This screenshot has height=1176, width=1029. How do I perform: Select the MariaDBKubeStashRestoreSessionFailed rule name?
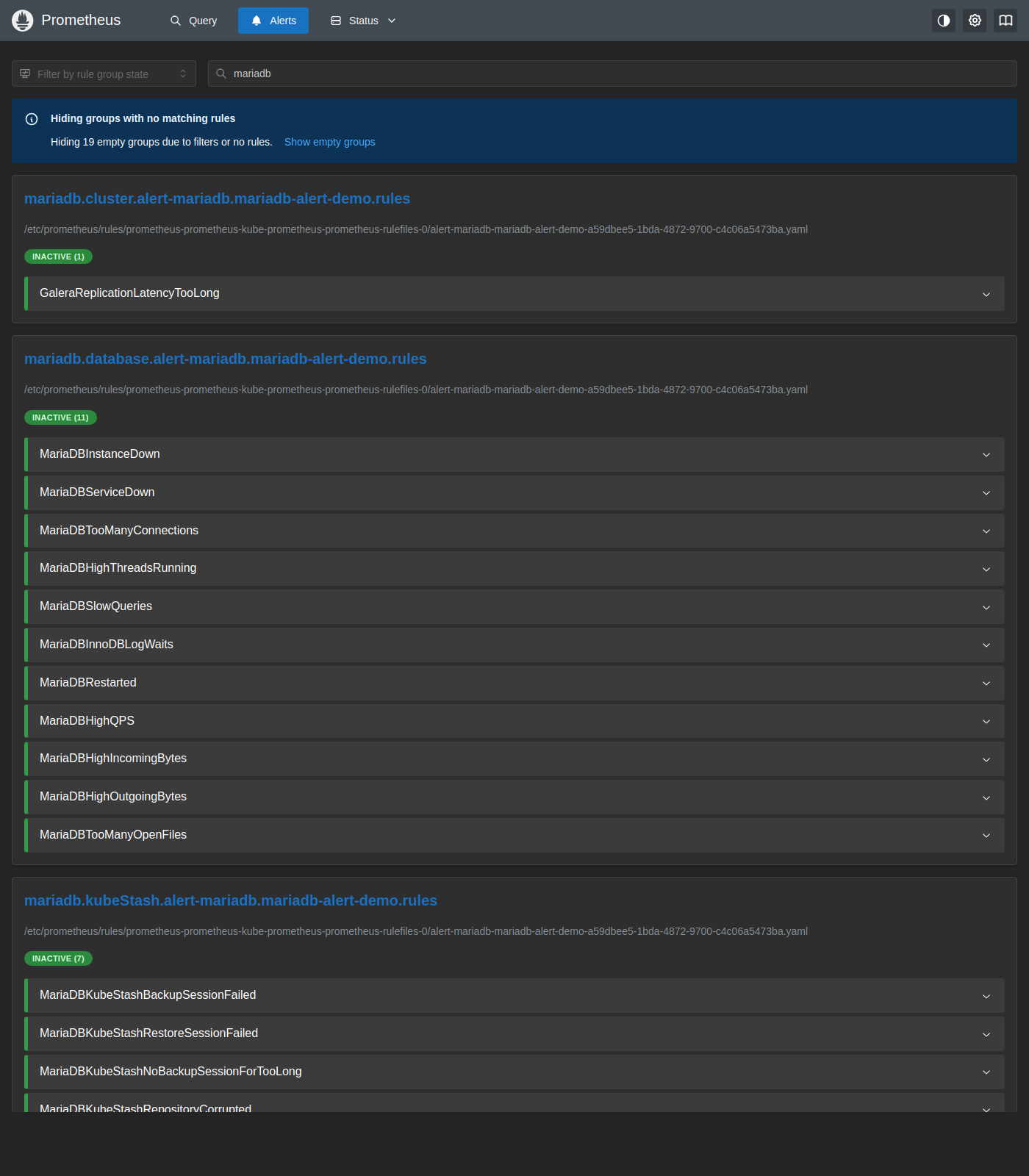(x=148, y=1033)
